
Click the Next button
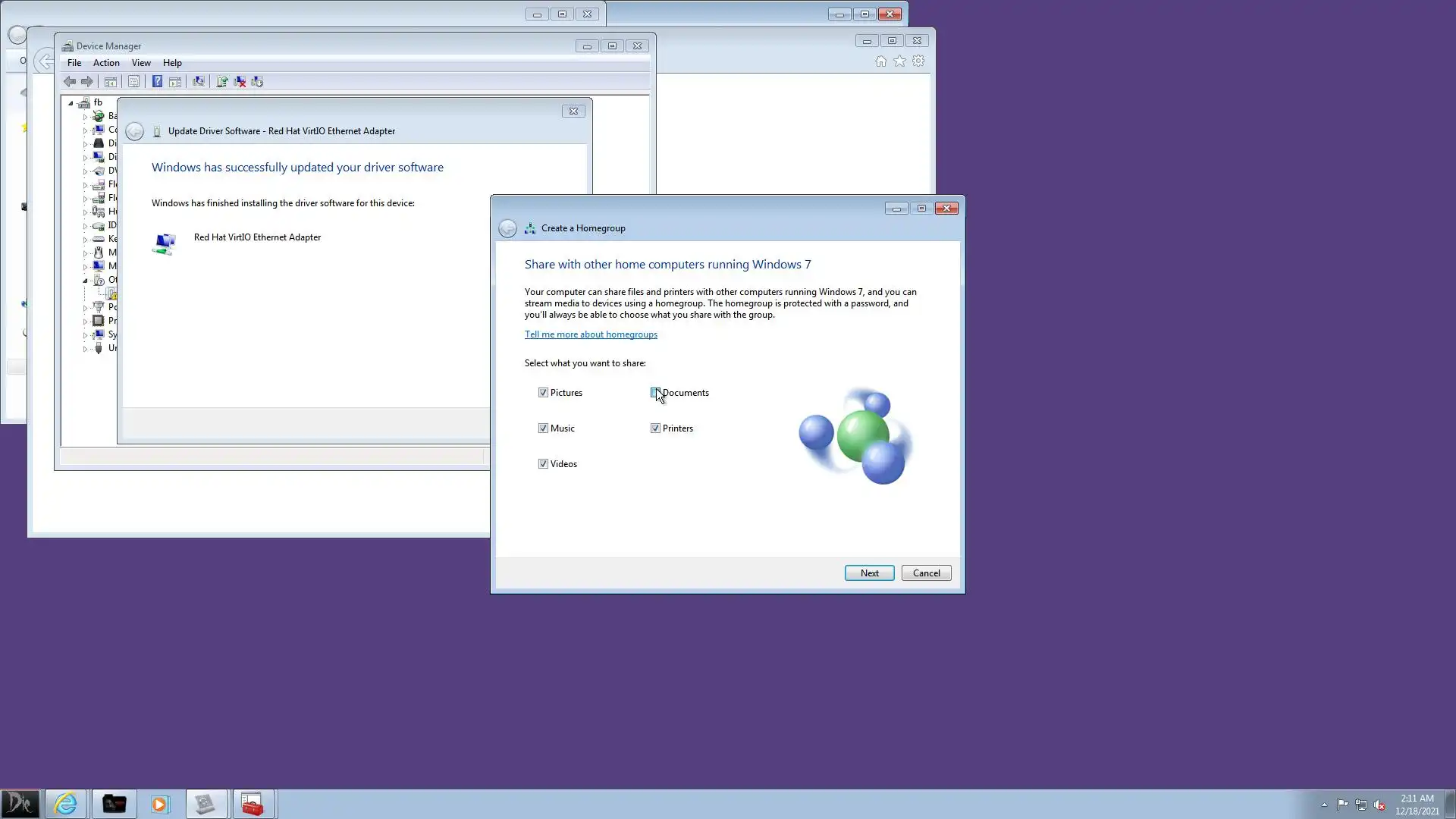(x=869, y=573)
